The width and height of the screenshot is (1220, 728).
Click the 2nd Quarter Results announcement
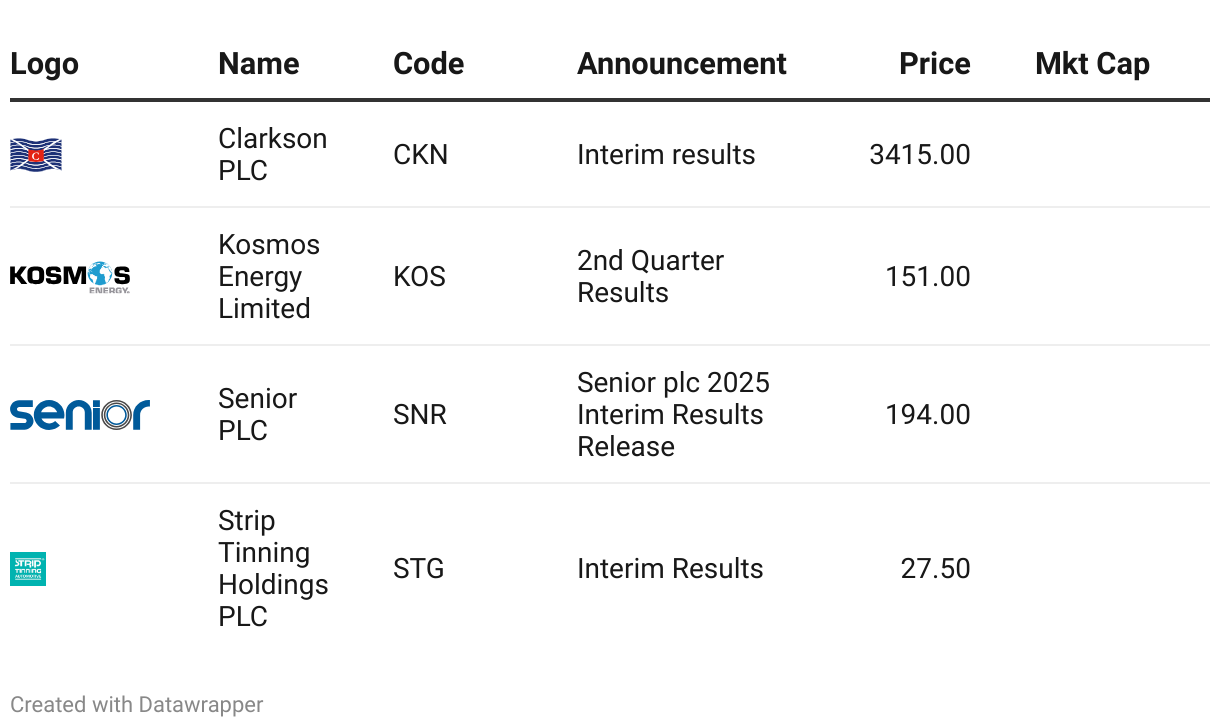[650, 276]
